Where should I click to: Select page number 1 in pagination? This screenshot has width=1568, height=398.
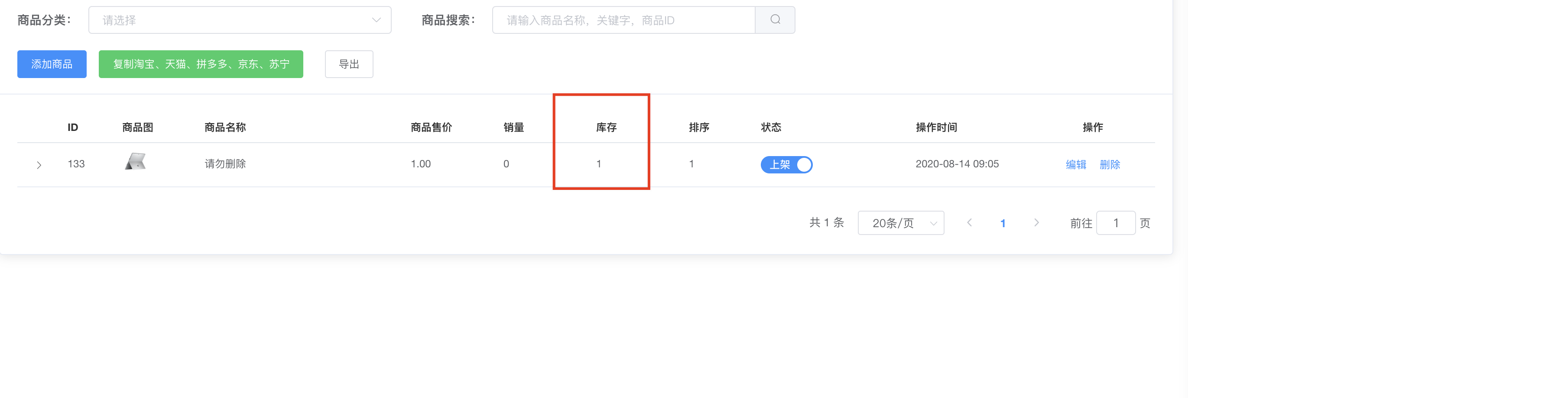click(x=1003, y=223)
